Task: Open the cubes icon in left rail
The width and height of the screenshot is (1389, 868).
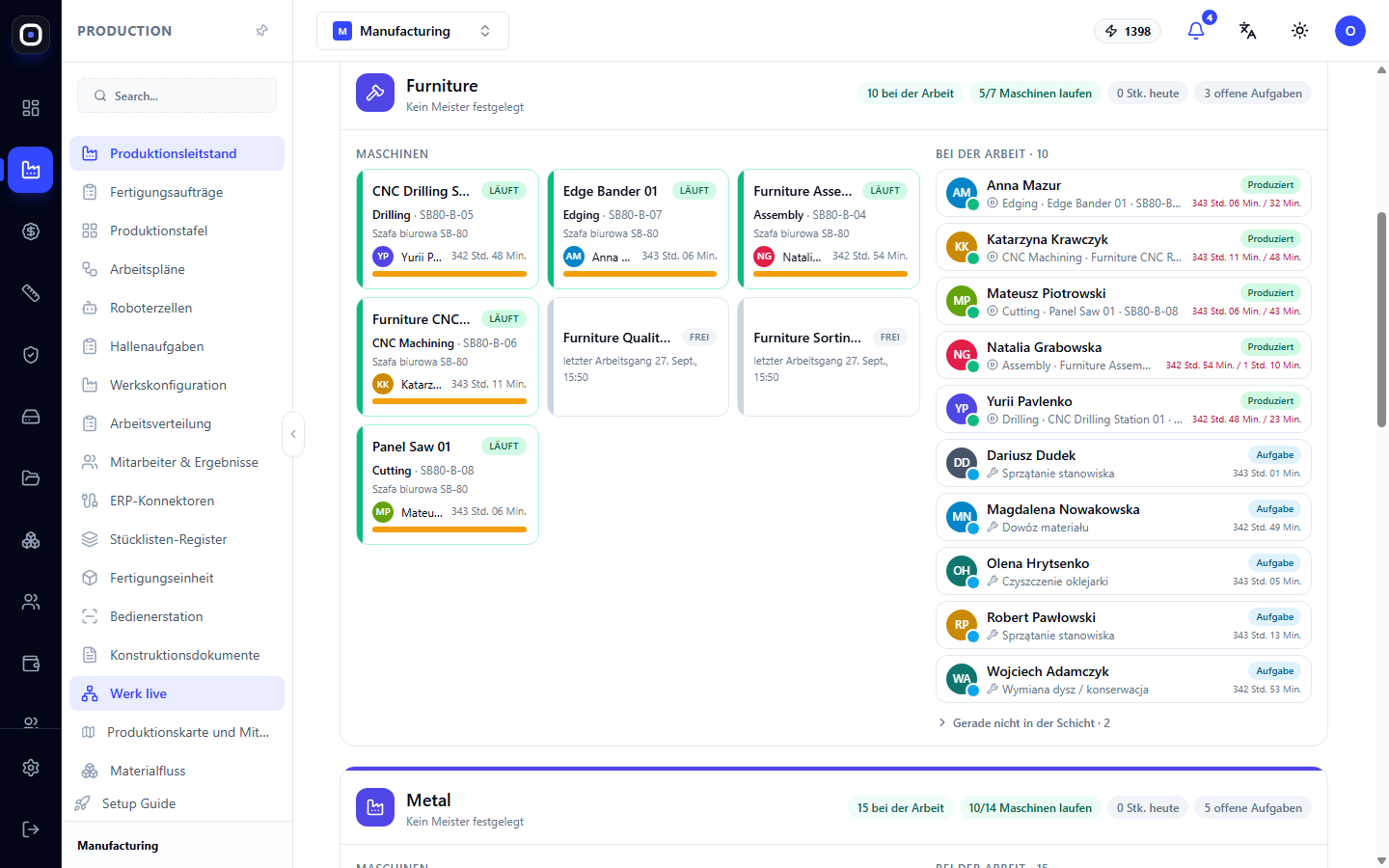Action: coord(31,540)
